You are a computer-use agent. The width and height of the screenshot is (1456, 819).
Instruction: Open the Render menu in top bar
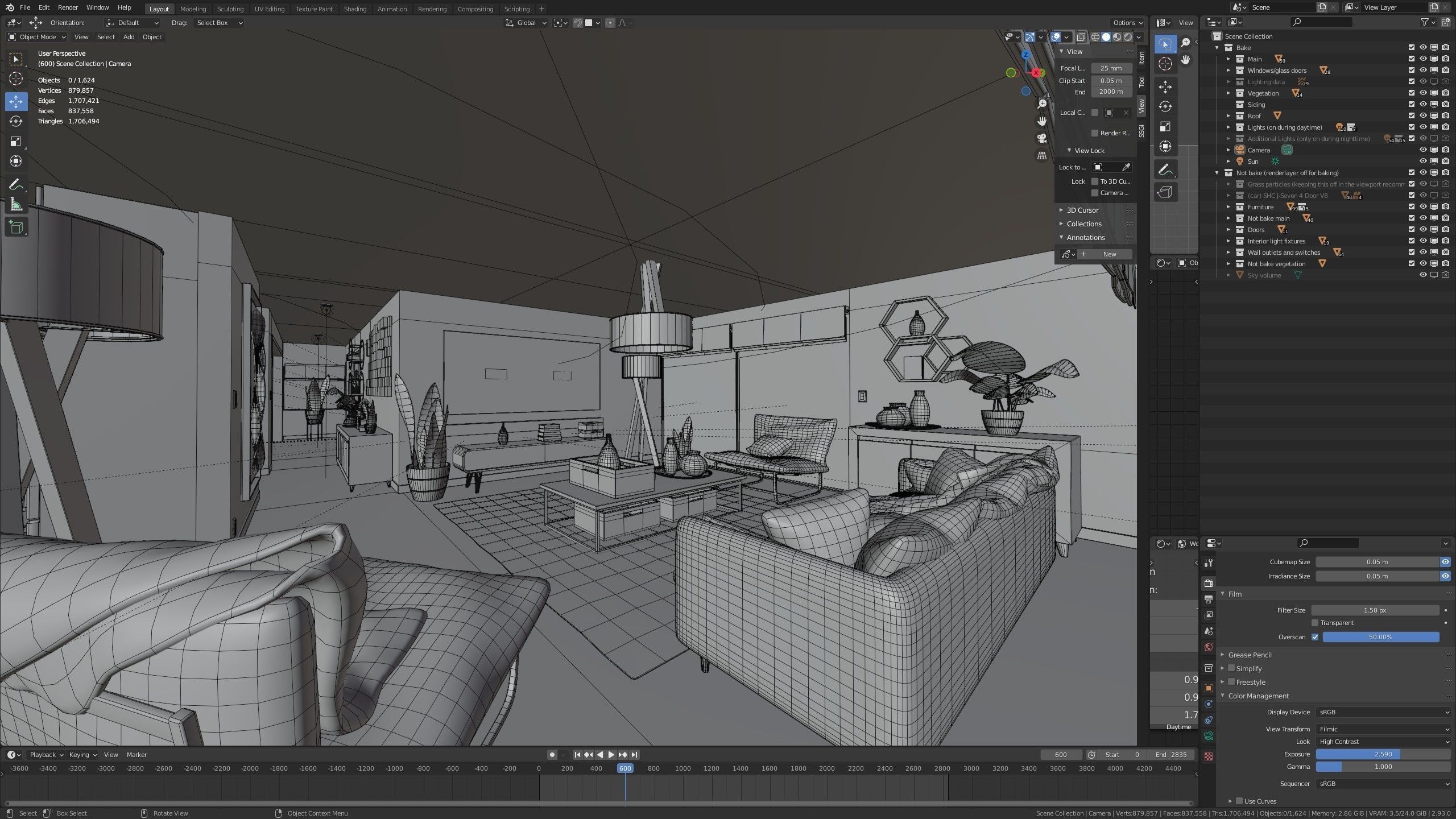68,7
